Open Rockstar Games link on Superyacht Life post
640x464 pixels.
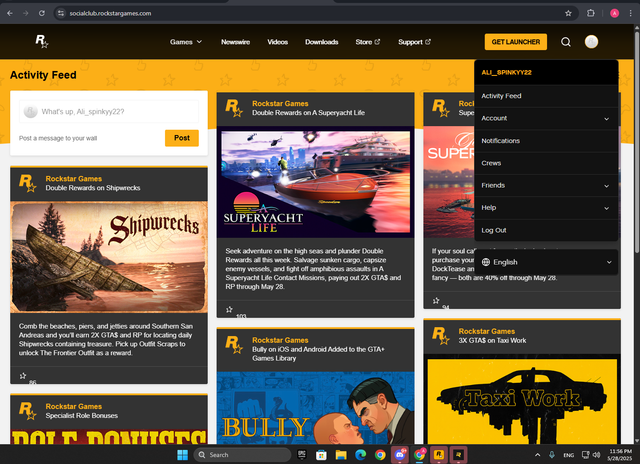pos(280,104)
